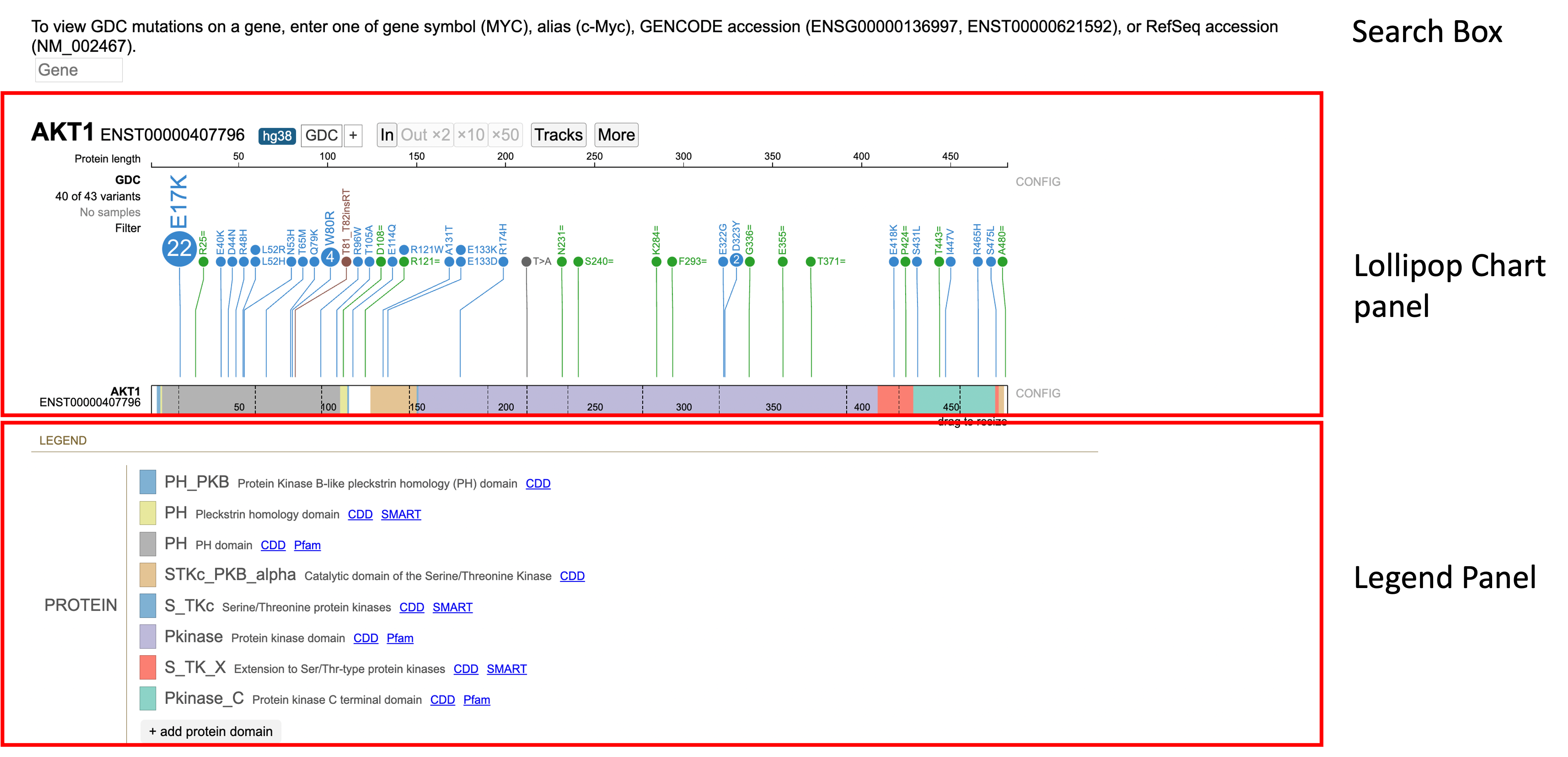1568x757 pixels.
Task: Click the green T371= variant dot
Action: coord(810,262)
